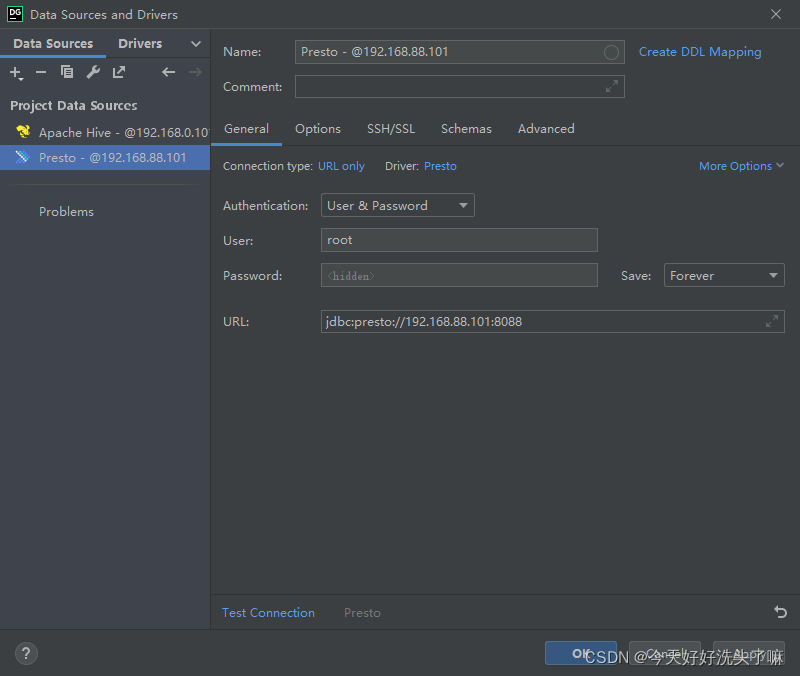Screen dimensions: 800x676
Task: Open the tabs overflow chevron beside Drivers
Action: tap(195, 44)
